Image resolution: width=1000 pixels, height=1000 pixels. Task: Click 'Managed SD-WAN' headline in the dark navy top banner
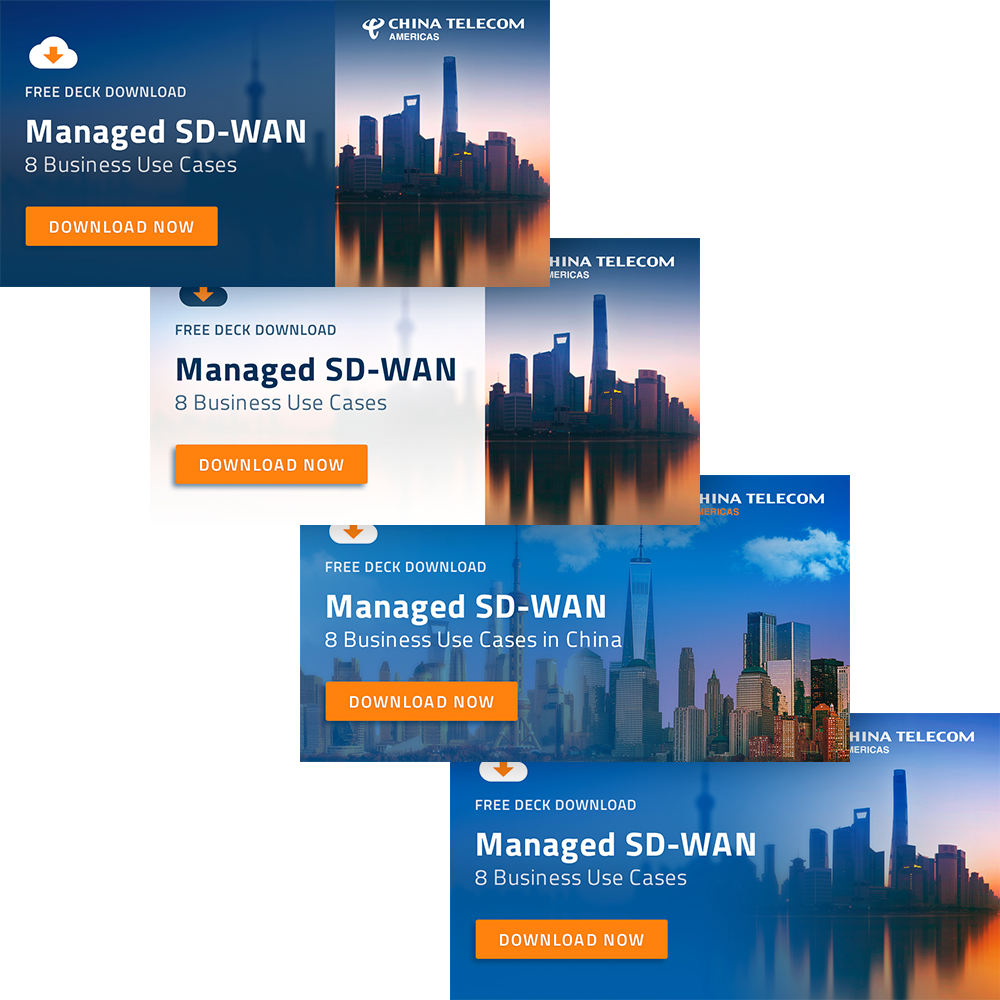pos(166,133)
